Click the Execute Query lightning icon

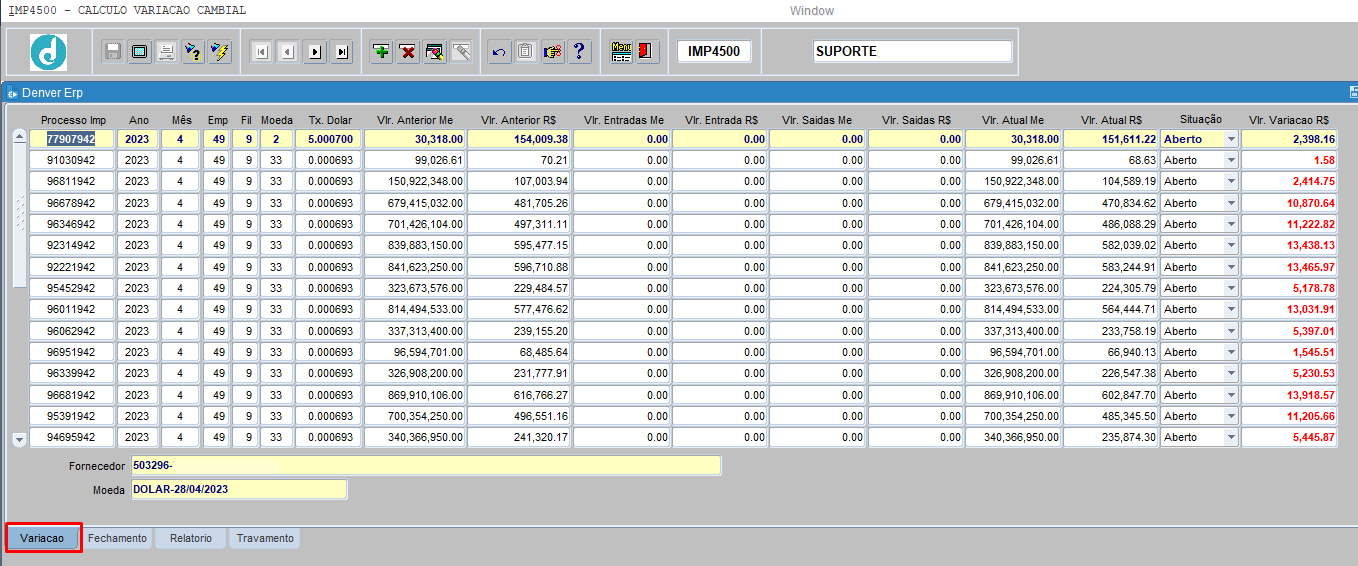coord(220,51)
